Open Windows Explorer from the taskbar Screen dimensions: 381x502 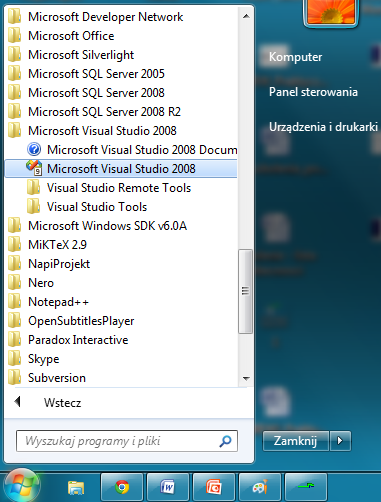76,487
